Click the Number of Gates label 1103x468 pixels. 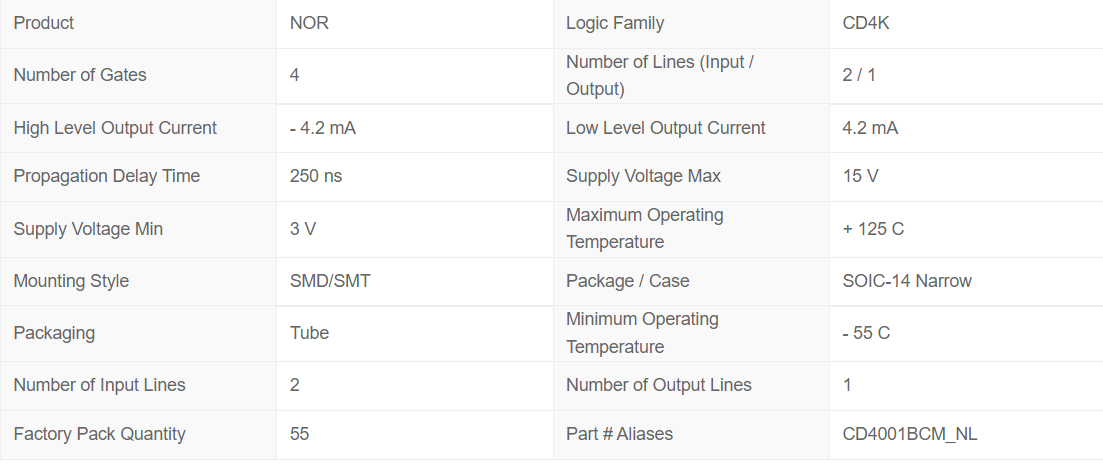80,75
